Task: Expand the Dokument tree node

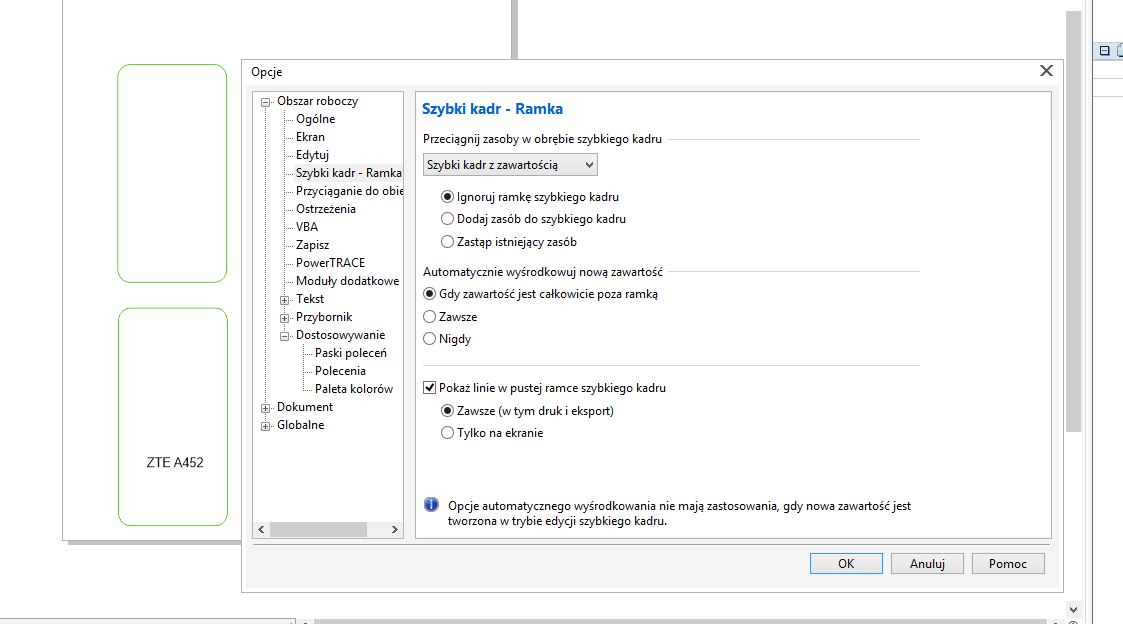Action: tap(266, 407)
